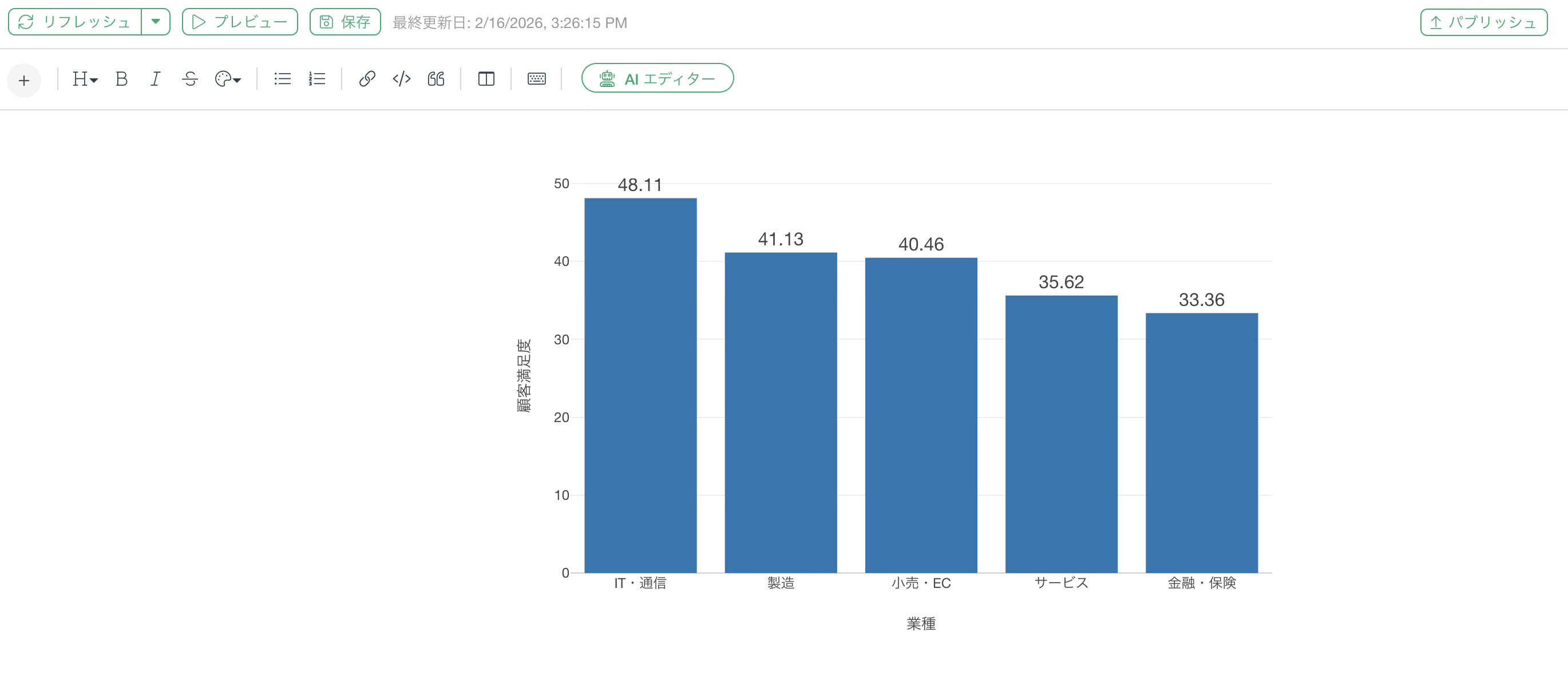Insert a hyperlink

[x=367, y=79]
